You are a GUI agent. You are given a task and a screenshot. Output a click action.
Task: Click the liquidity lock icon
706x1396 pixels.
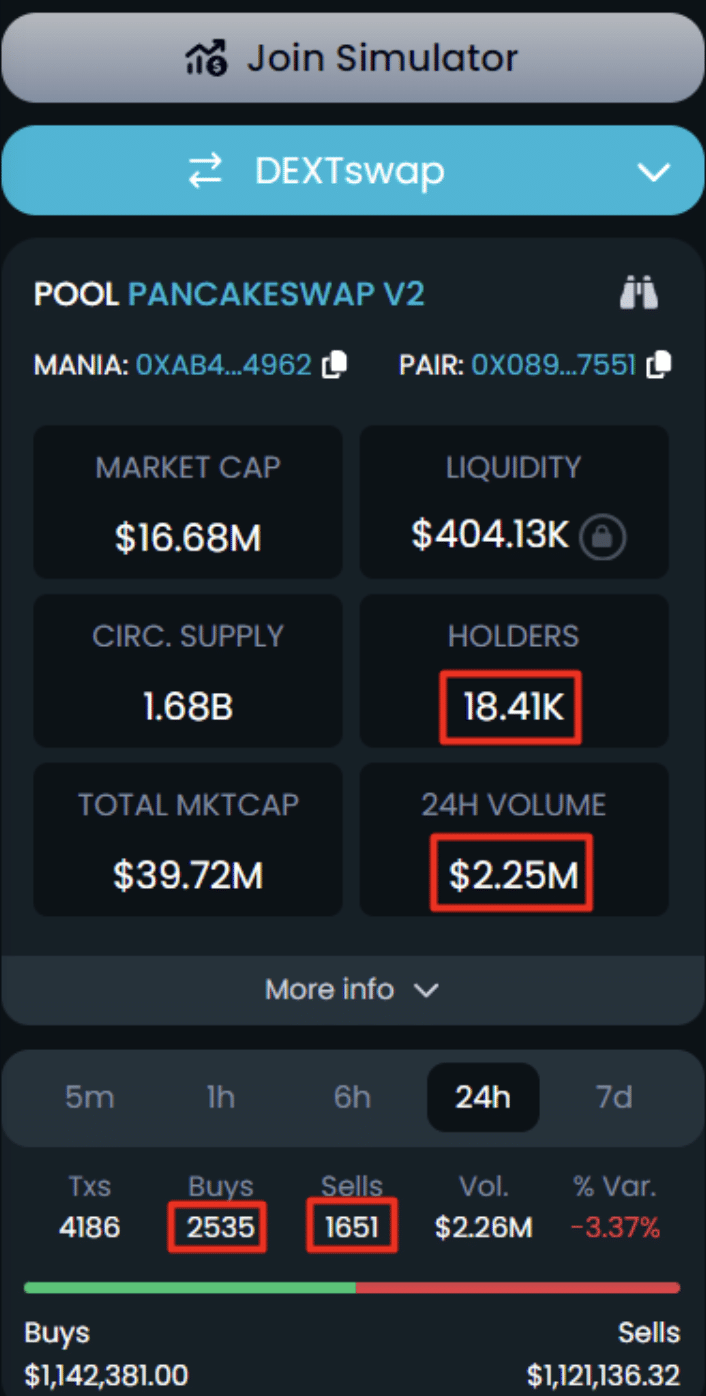pos(603,538)
